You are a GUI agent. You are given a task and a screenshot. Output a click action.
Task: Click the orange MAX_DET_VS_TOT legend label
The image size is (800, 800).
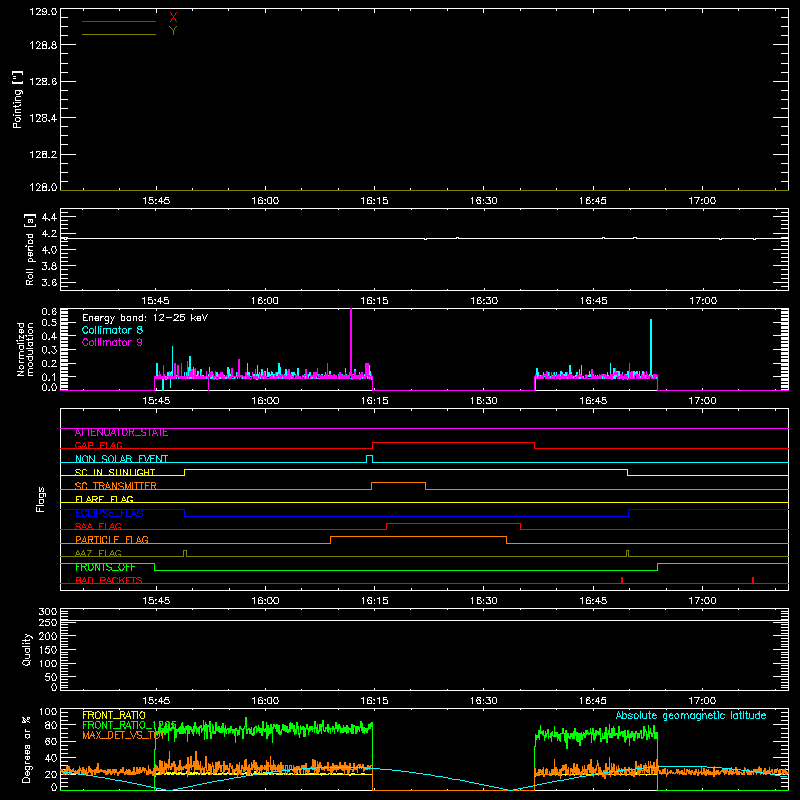click(124, 735)
